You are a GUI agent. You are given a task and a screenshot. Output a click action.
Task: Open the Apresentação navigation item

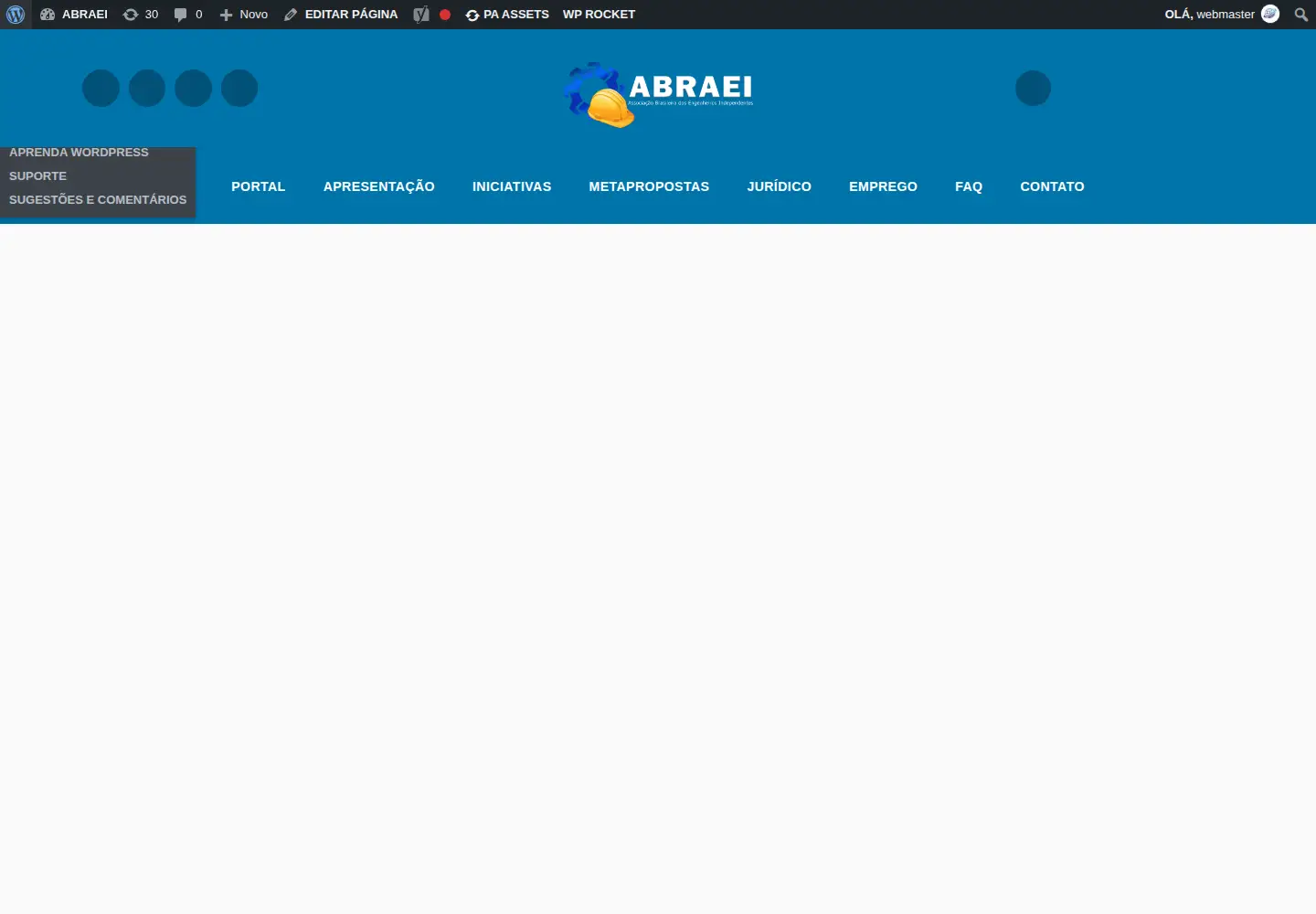tap(379, 186)
